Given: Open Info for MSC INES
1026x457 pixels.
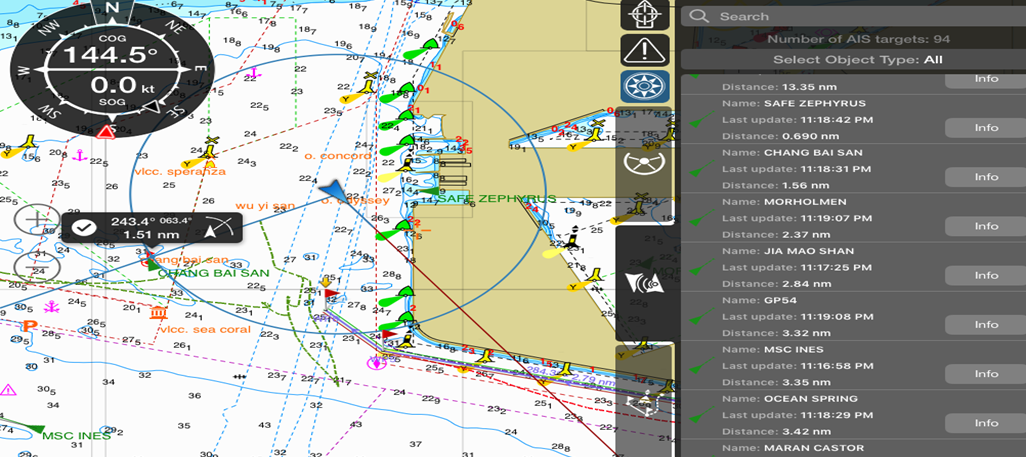Looking at the screenshot, I should click(x=985, y=374).
